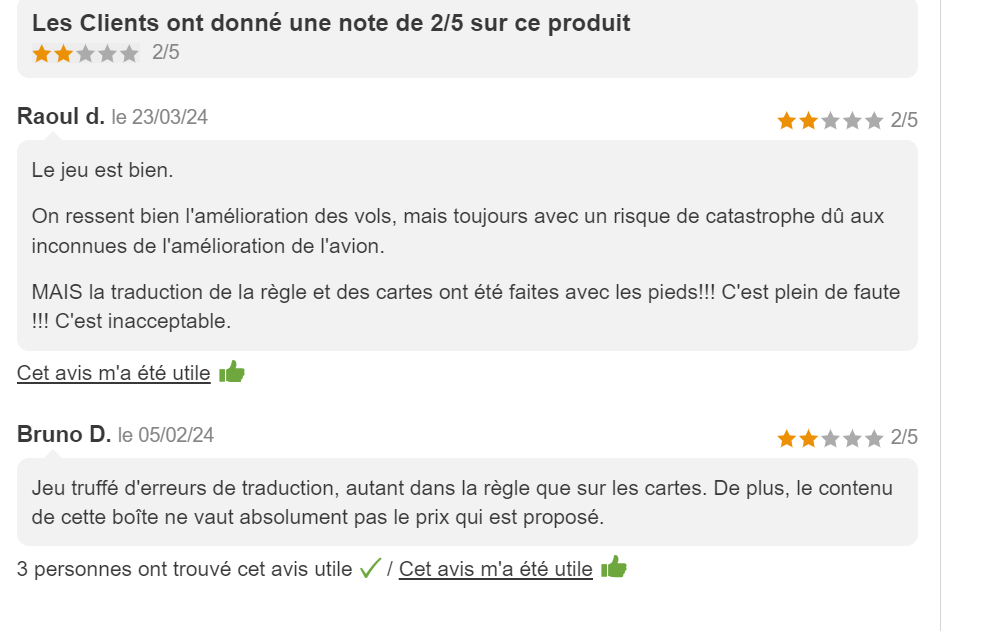990x631 pixels.
Task: Click the date 'le 23/03/24'
Action: [160, 117]
